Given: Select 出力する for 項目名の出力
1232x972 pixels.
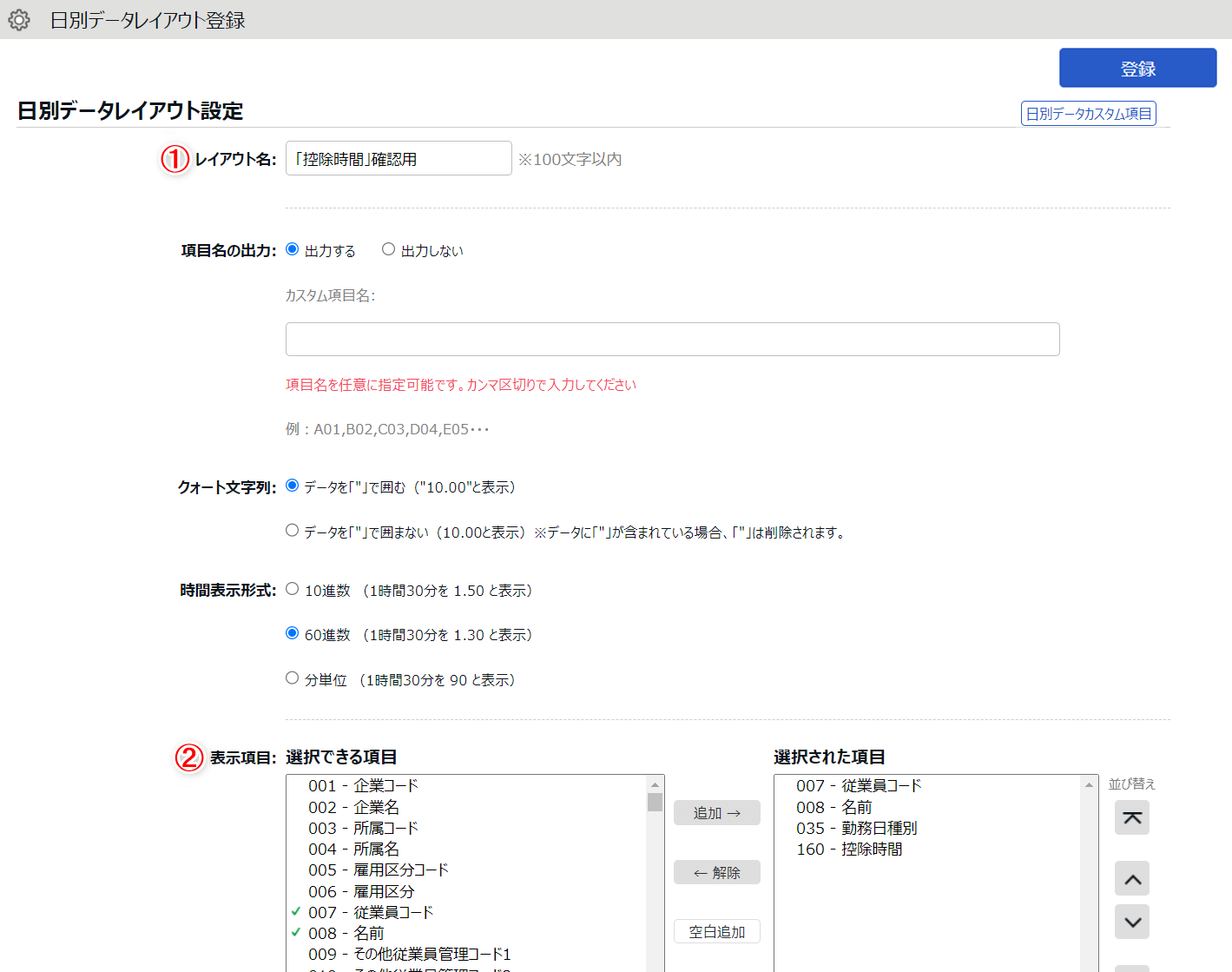Looking at the screenshot, I should click(x=293, y=249).
